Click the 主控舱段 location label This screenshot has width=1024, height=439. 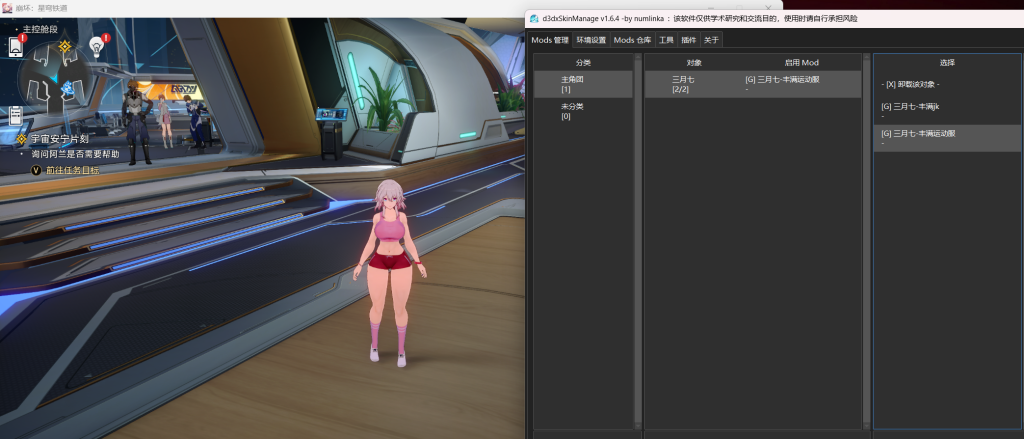point(40,29)
